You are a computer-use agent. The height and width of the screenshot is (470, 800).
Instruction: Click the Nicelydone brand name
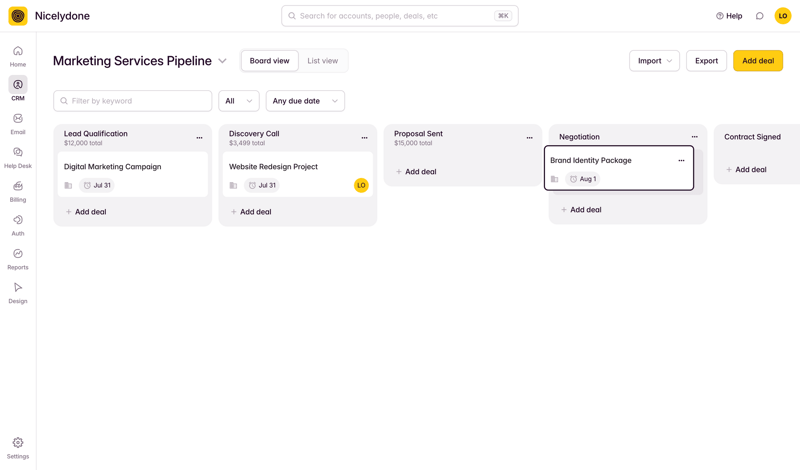pyautogui.click(x=62, y=16)
